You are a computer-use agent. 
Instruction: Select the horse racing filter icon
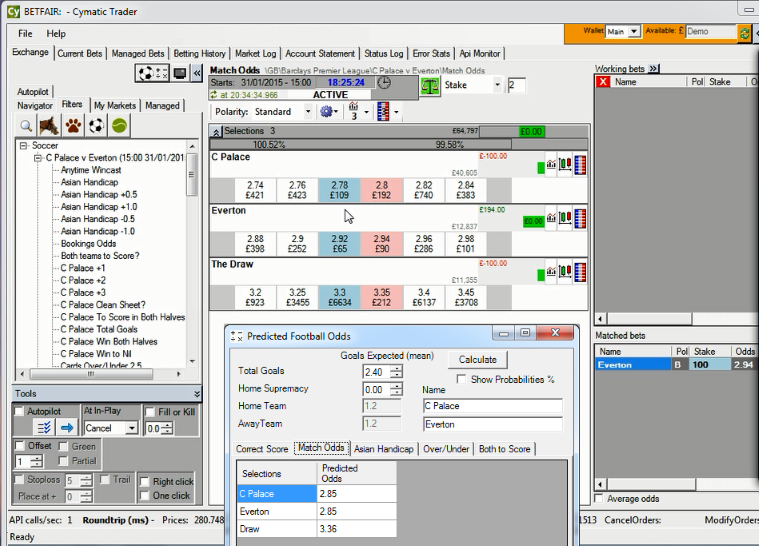[x=49, y=126]
